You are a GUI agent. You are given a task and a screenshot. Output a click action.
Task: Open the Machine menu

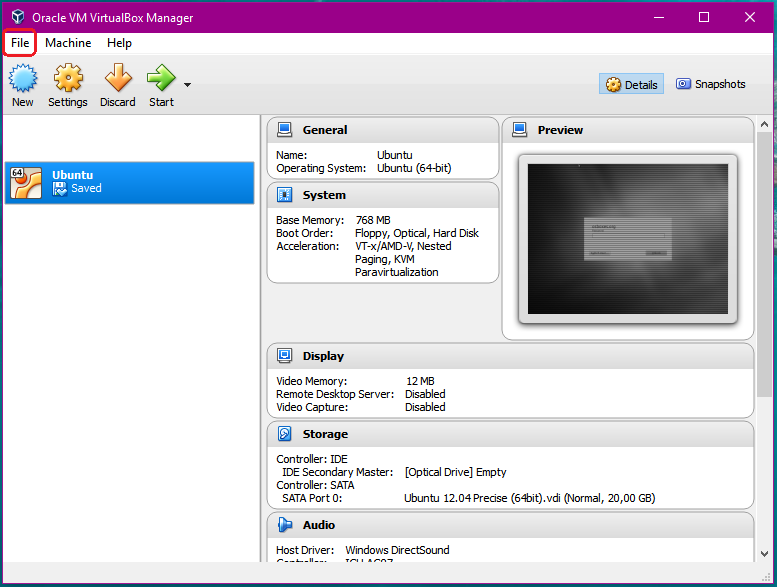[x=68, y=43]
